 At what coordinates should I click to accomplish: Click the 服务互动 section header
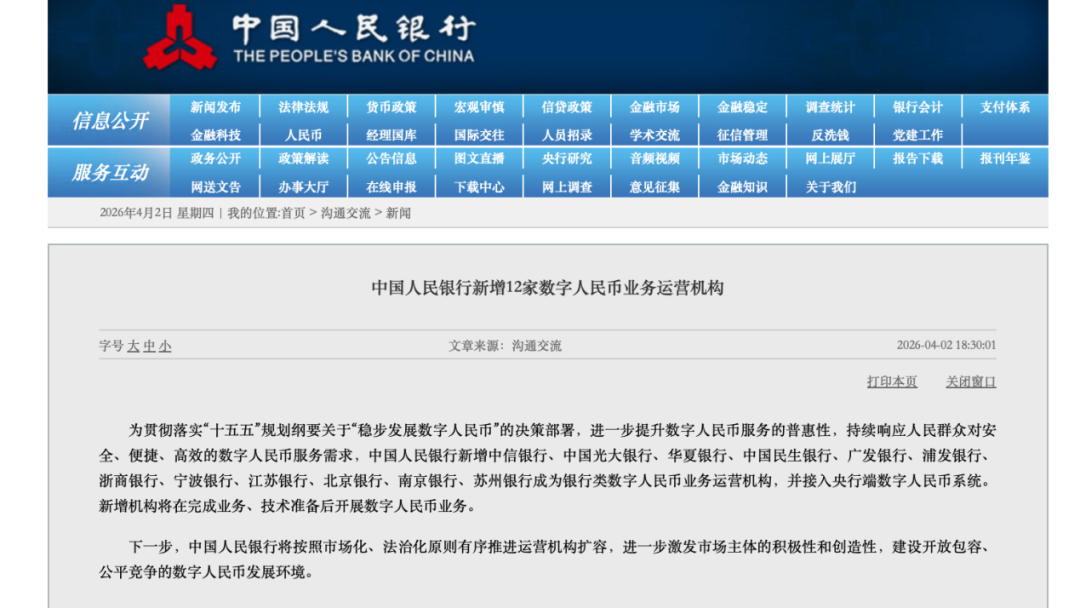point(110,172)
